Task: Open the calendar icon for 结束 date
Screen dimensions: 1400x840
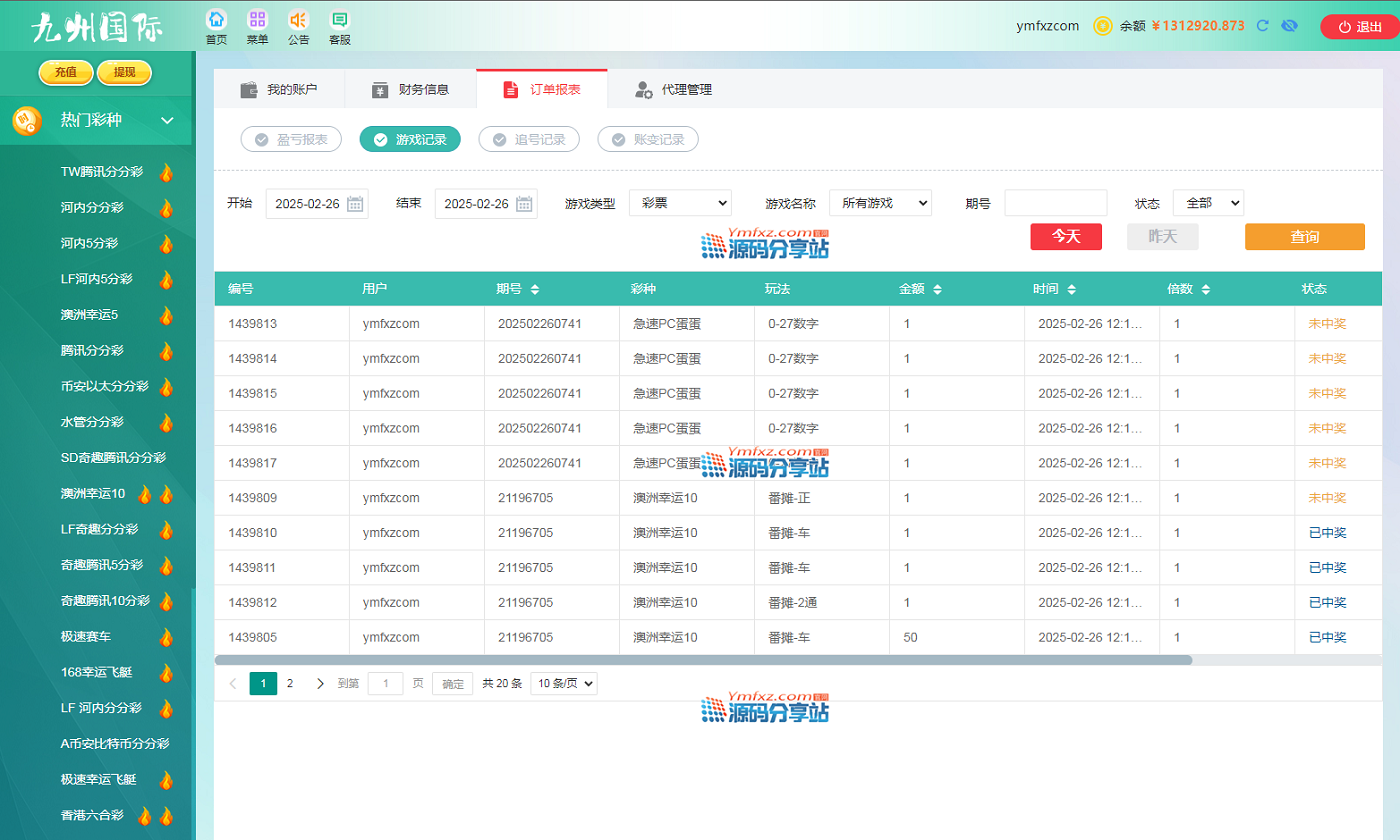Action: pyautogui.click(x=525, y=204)
